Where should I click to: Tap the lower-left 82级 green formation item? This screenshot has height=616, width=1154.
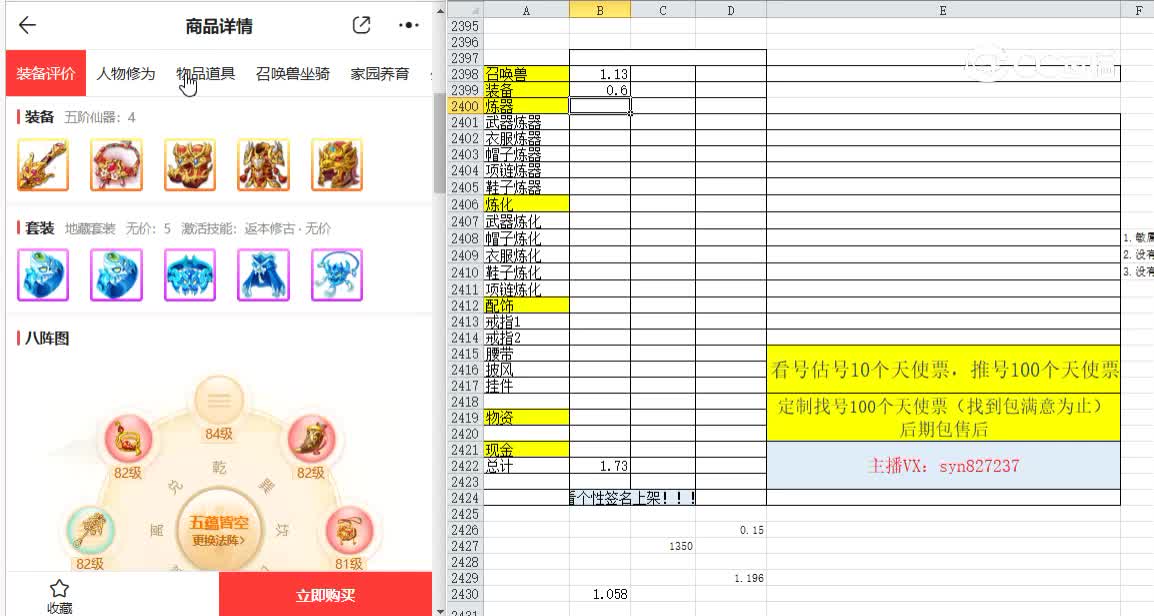coord(90,531)
